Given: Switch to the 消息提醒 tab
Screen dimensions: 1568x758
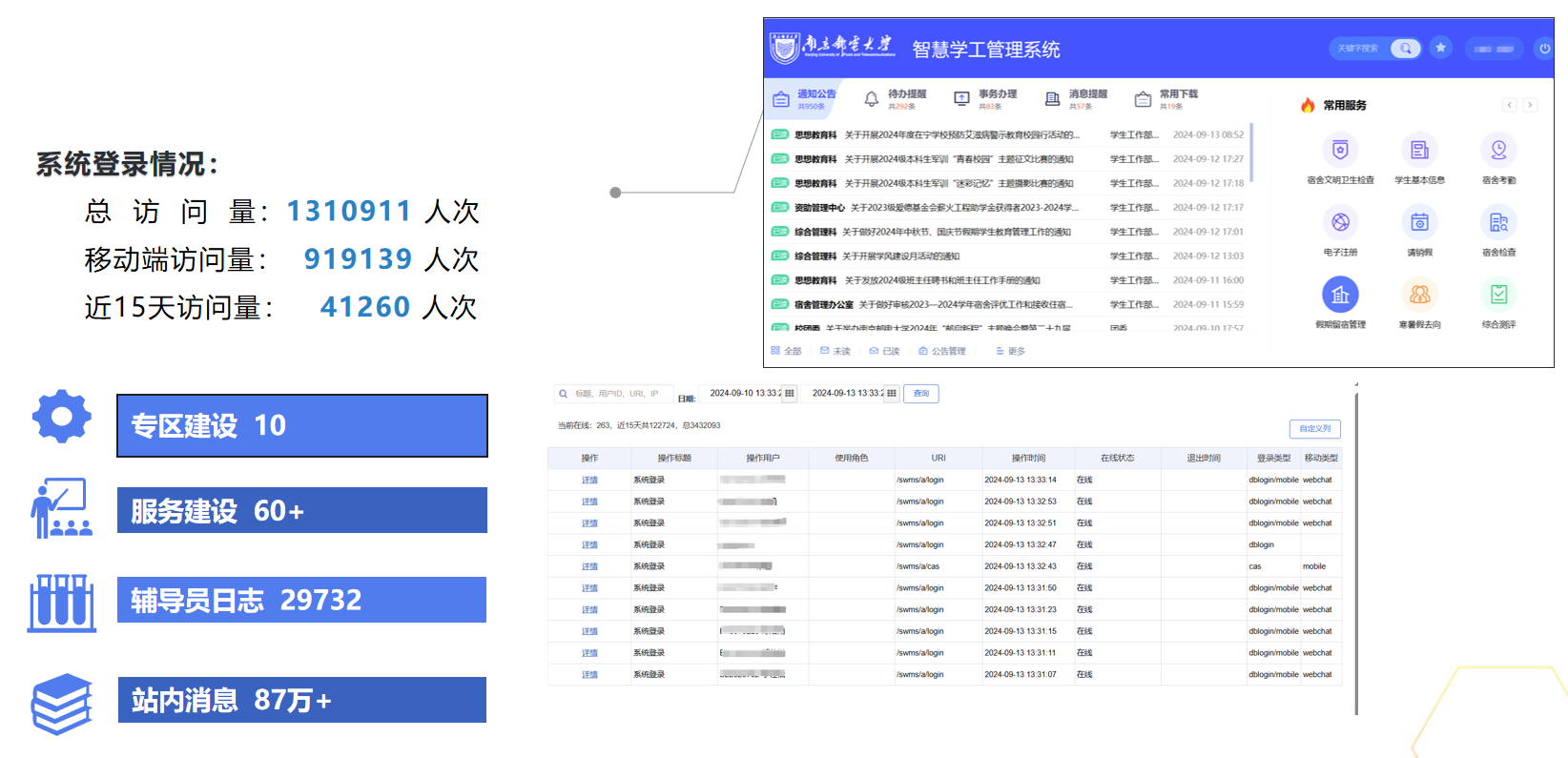Looking at the screenshot, I should coord(1077,98).
